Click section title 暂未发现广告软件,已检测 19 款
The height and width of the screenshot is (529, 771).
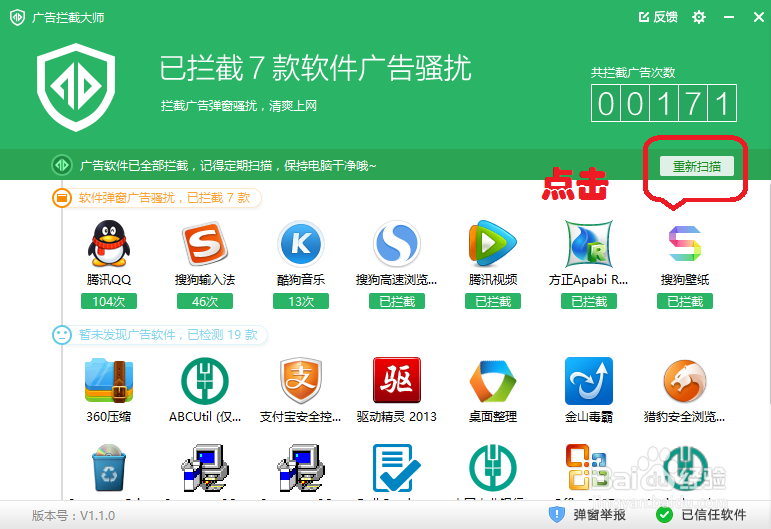coord(168,335)
